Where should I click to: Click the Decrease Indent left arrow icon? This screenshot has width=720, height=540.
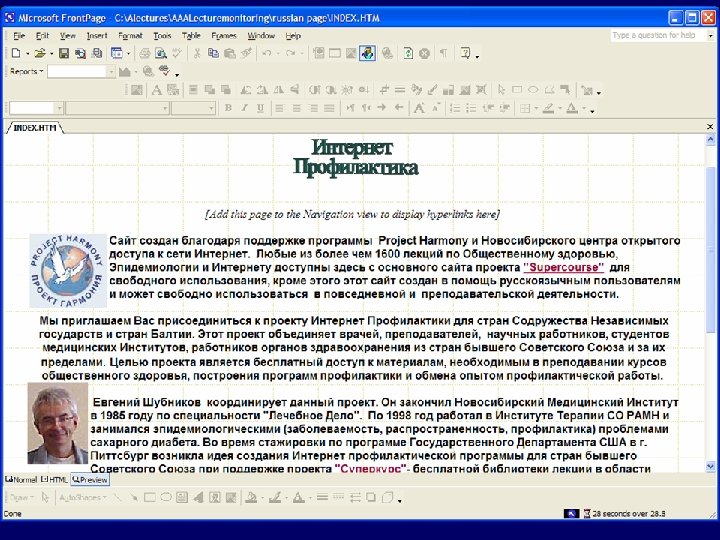(x=399, y=108)
